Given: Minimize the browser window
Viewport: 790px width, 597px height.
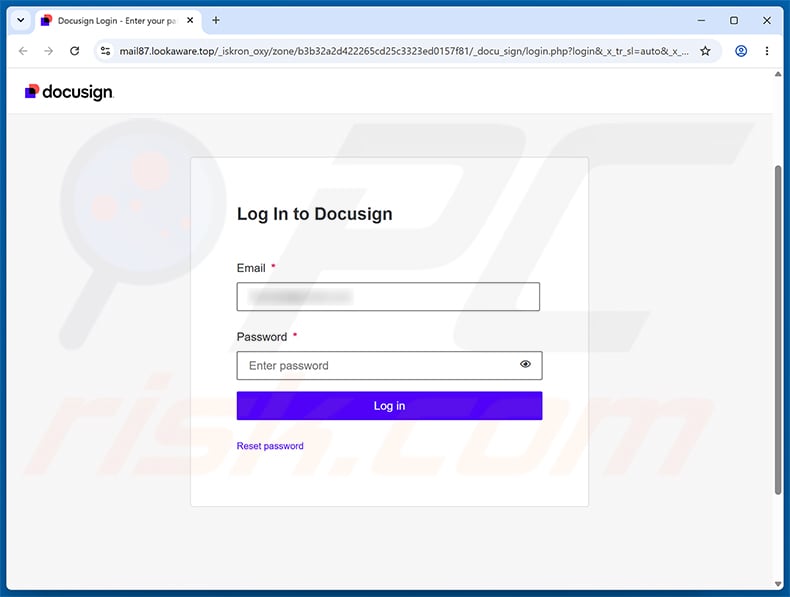Looking at the screenshot, I should pyautogui.click(x=701, y=20).
